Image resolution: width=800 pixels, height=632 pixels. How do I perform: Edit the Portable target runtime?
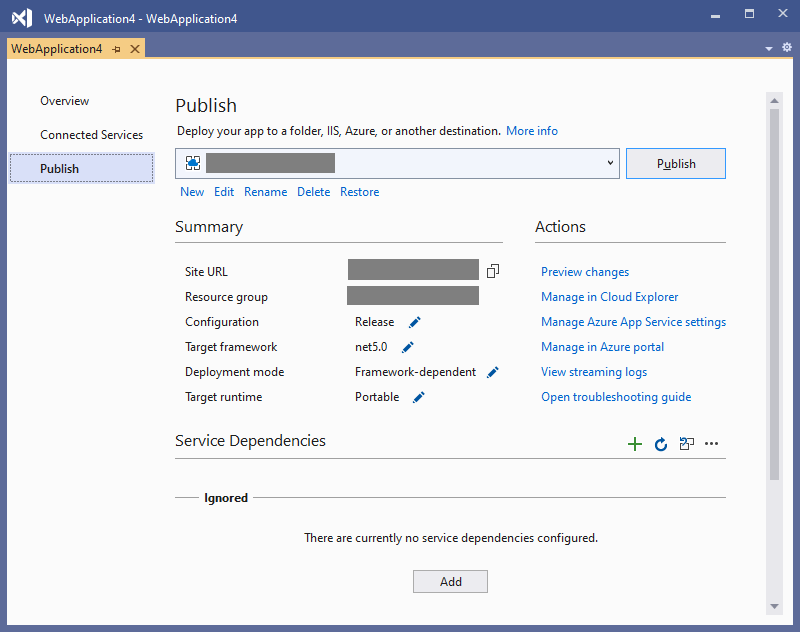(x=419, y=397)
